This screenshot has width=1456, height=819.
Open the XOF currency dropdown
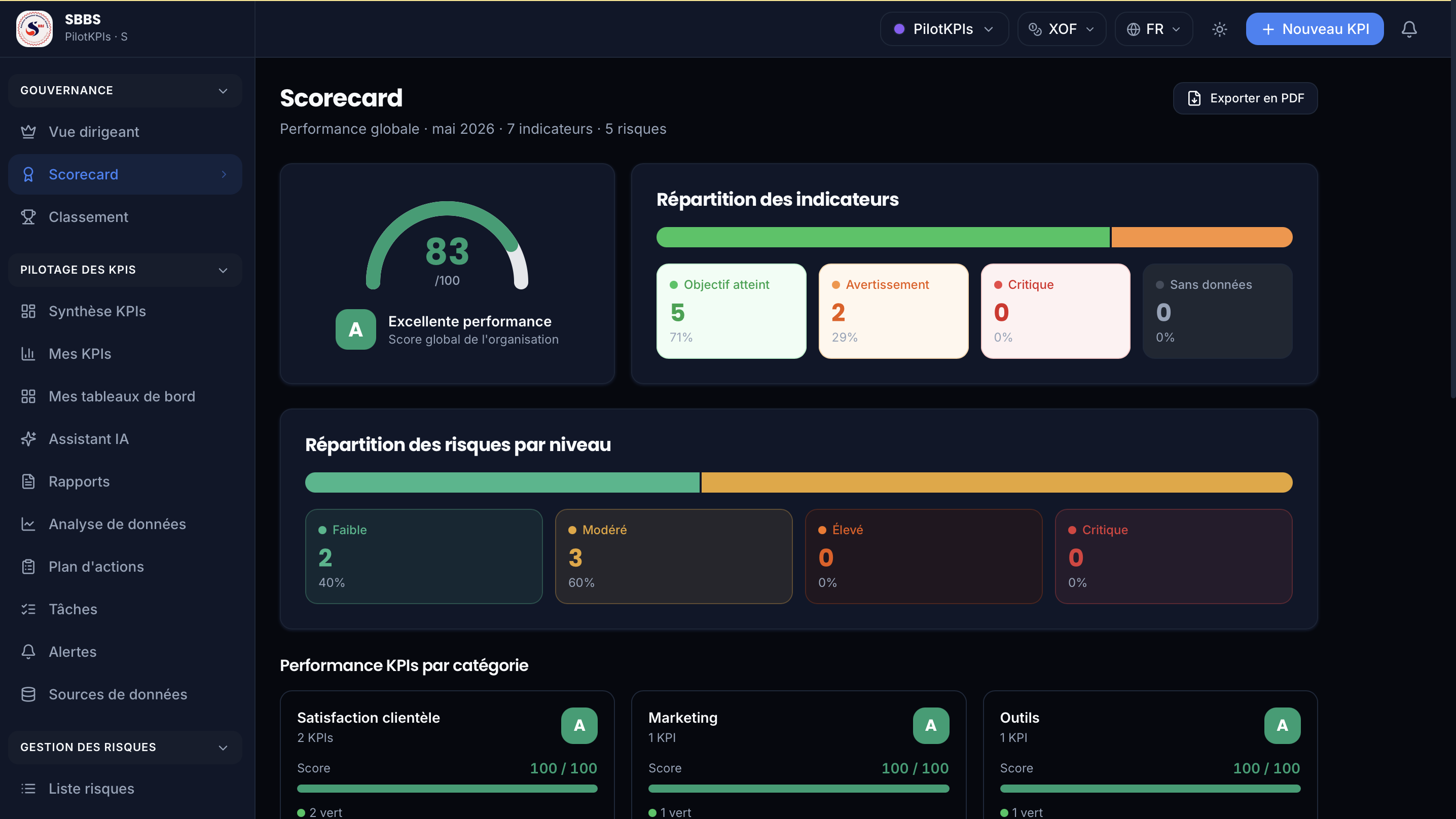coord(1062,29)
